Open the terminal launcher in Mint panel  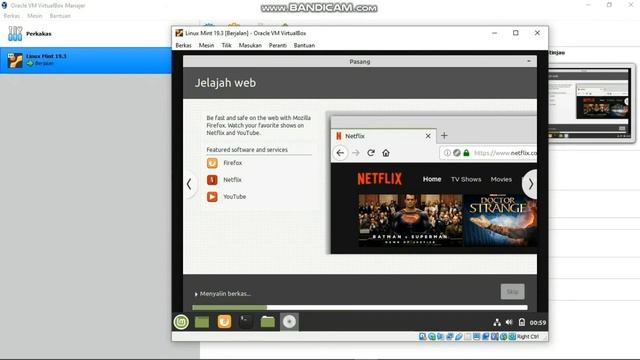246,322
